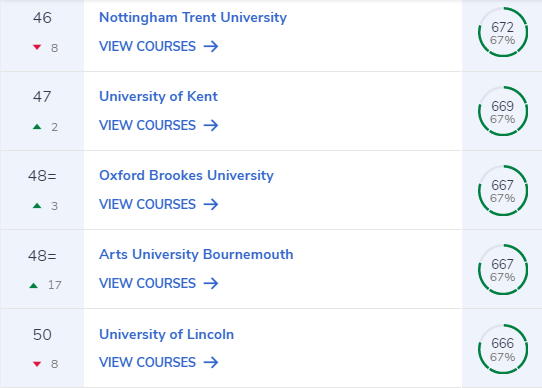Click View Courses arrow for Oxford Brookes
542x388 pixels.
tap(211, 204)
